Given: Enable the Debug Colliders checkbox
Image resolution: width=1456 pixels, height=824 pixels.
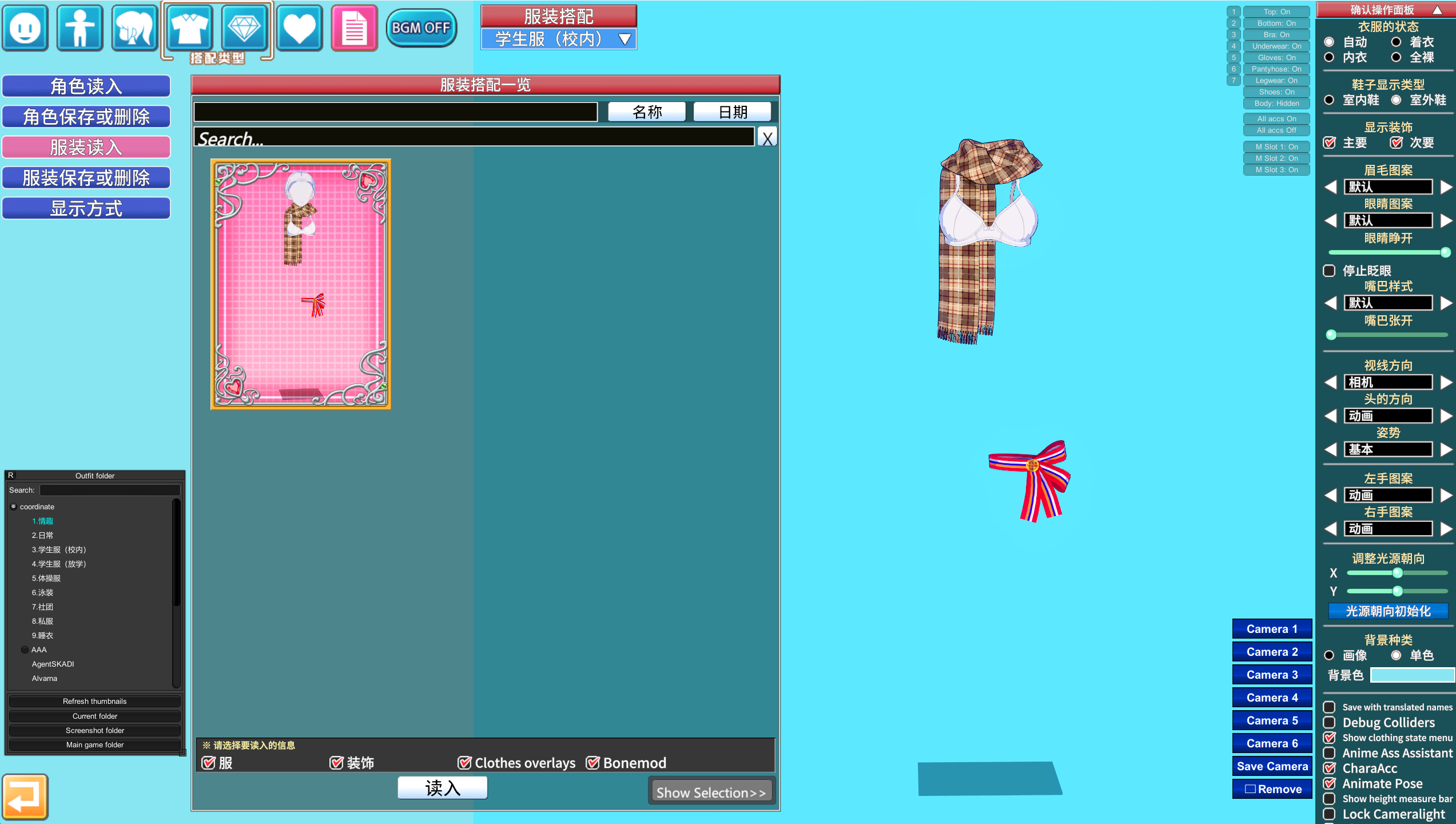Looking at the screenshot, I should click(1330, 723).
